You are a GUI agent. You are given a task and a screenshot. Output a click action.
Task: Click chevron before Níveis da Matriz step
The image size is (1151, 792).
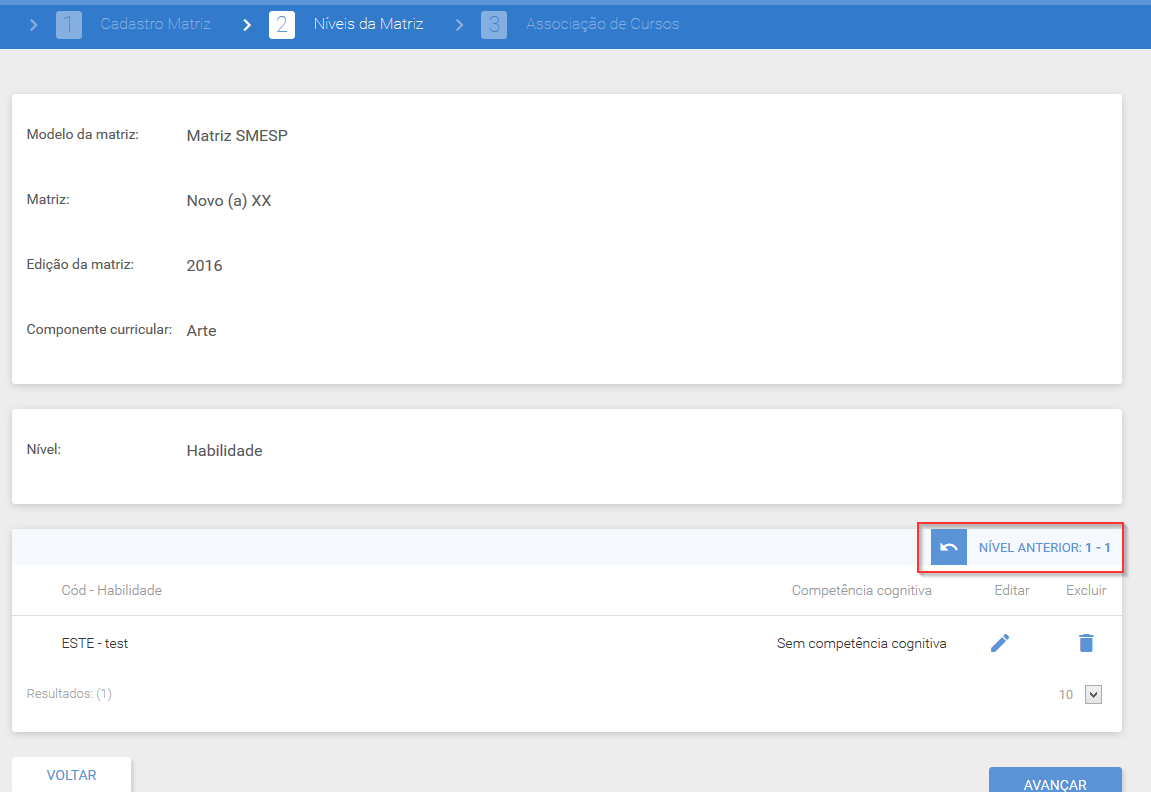[247, 25]
